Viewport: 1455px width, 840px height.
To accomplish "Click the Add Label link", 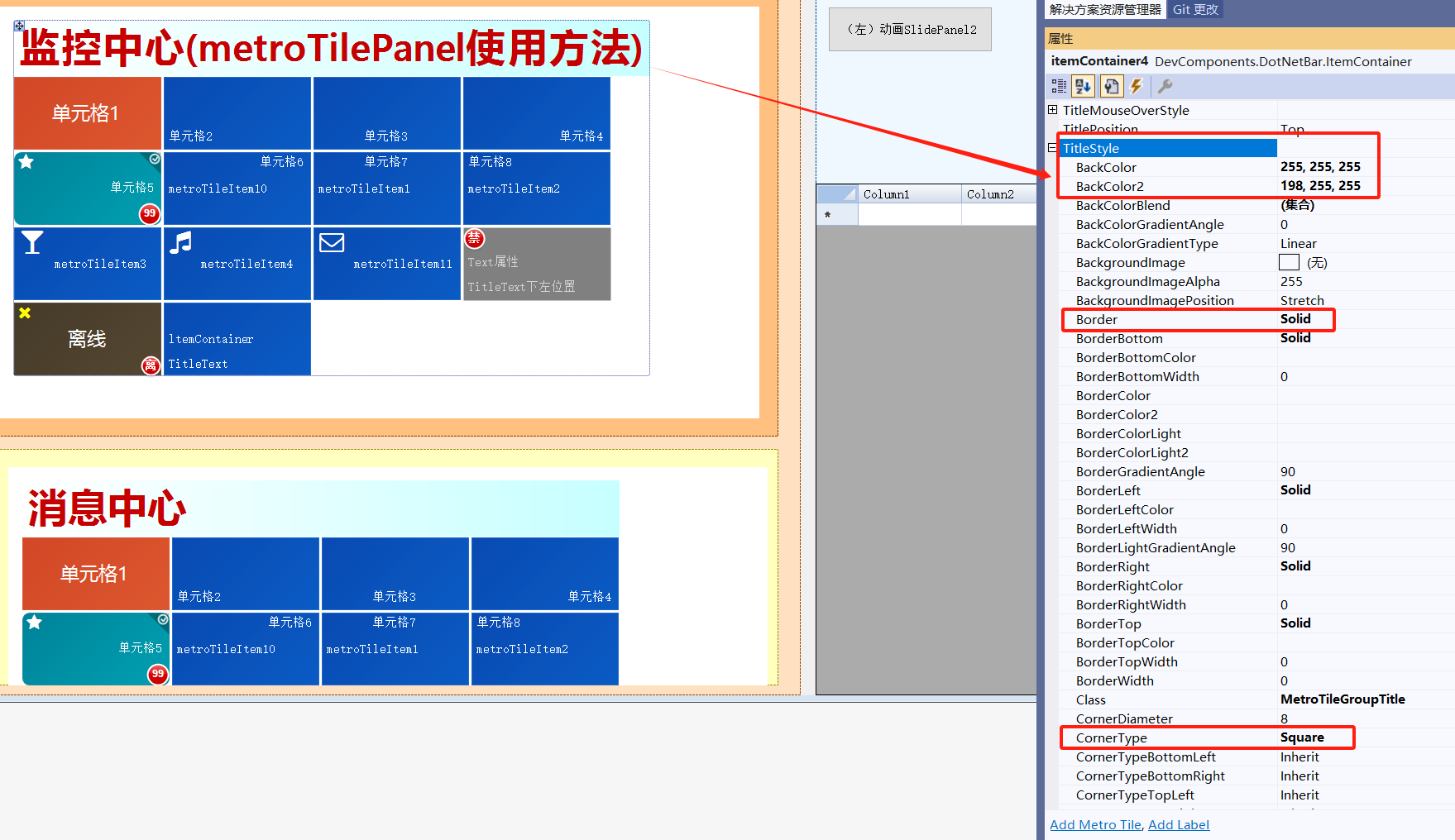I will click(x=1179, y=825).
